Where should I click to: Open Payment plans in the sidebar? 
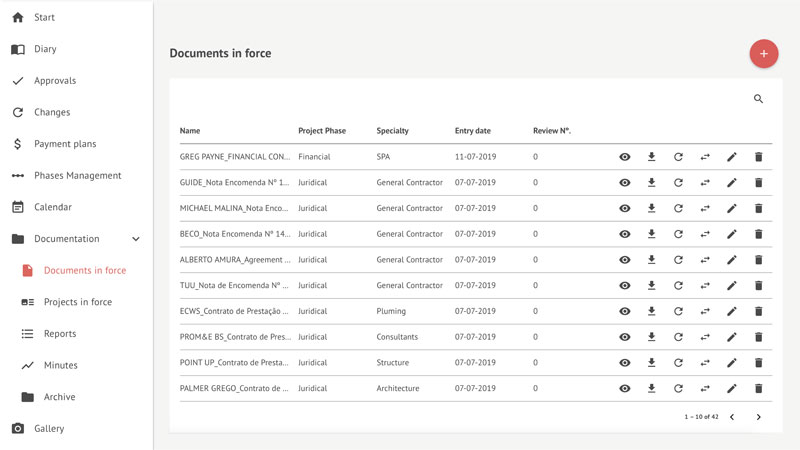(x=65, y=144)
